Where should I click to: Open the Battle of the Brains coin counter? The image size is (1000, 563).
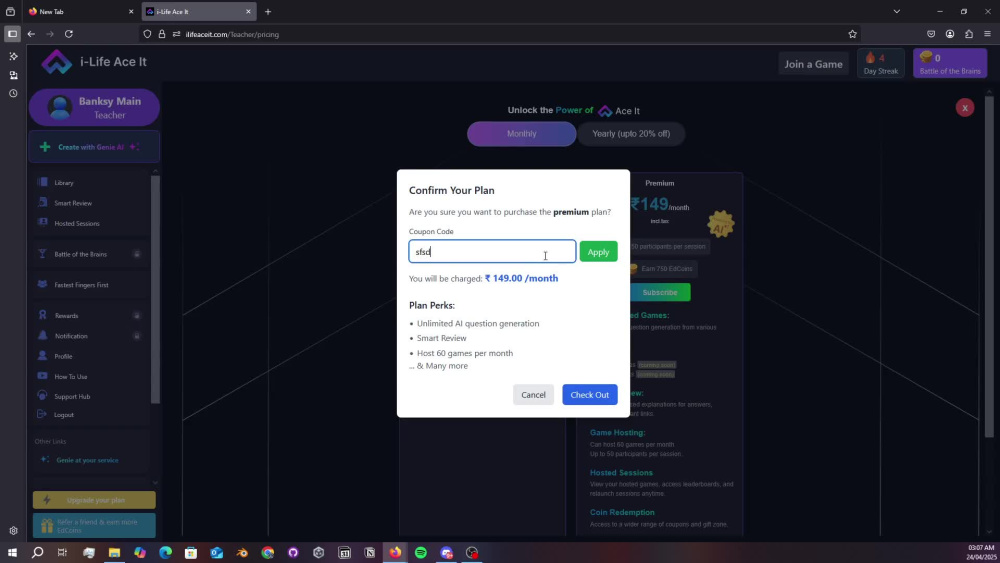click(950, 63)
